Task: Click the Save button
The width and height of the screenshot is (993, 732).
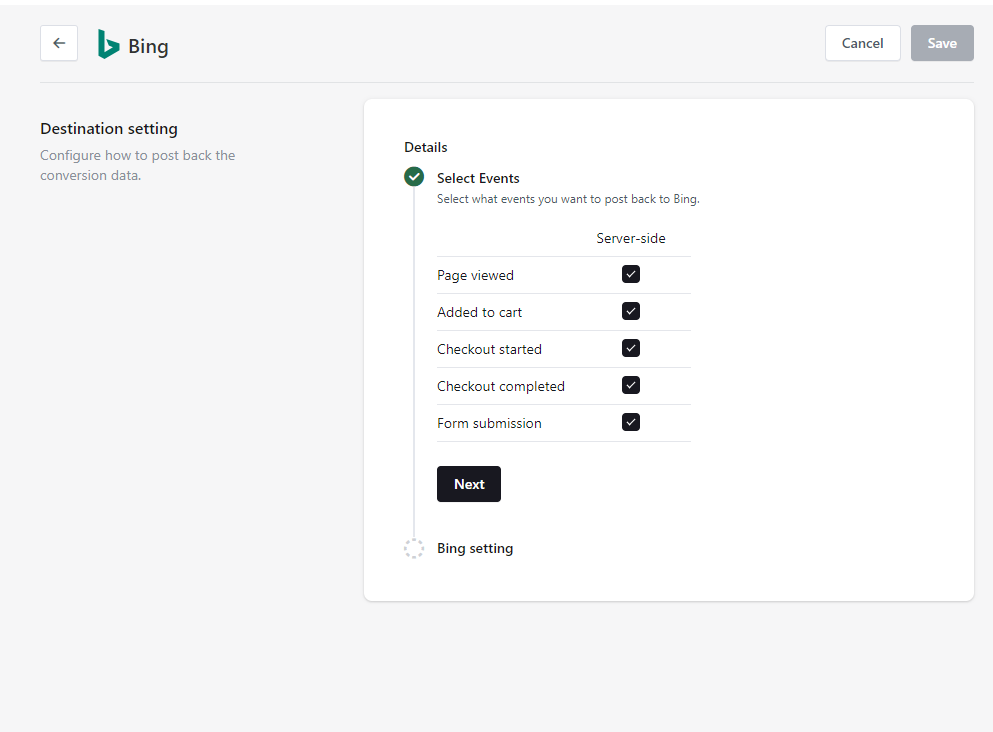Action: [x=941, y=43]
